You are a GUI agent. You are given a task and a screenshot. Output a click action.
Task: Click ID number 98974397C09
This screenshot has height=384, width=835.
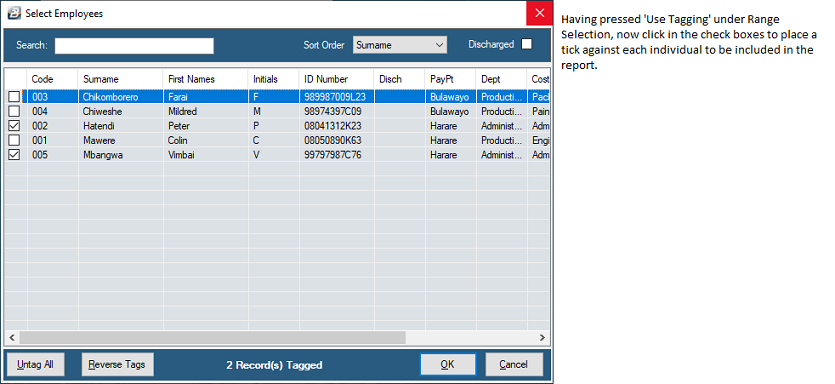point(332,111)
